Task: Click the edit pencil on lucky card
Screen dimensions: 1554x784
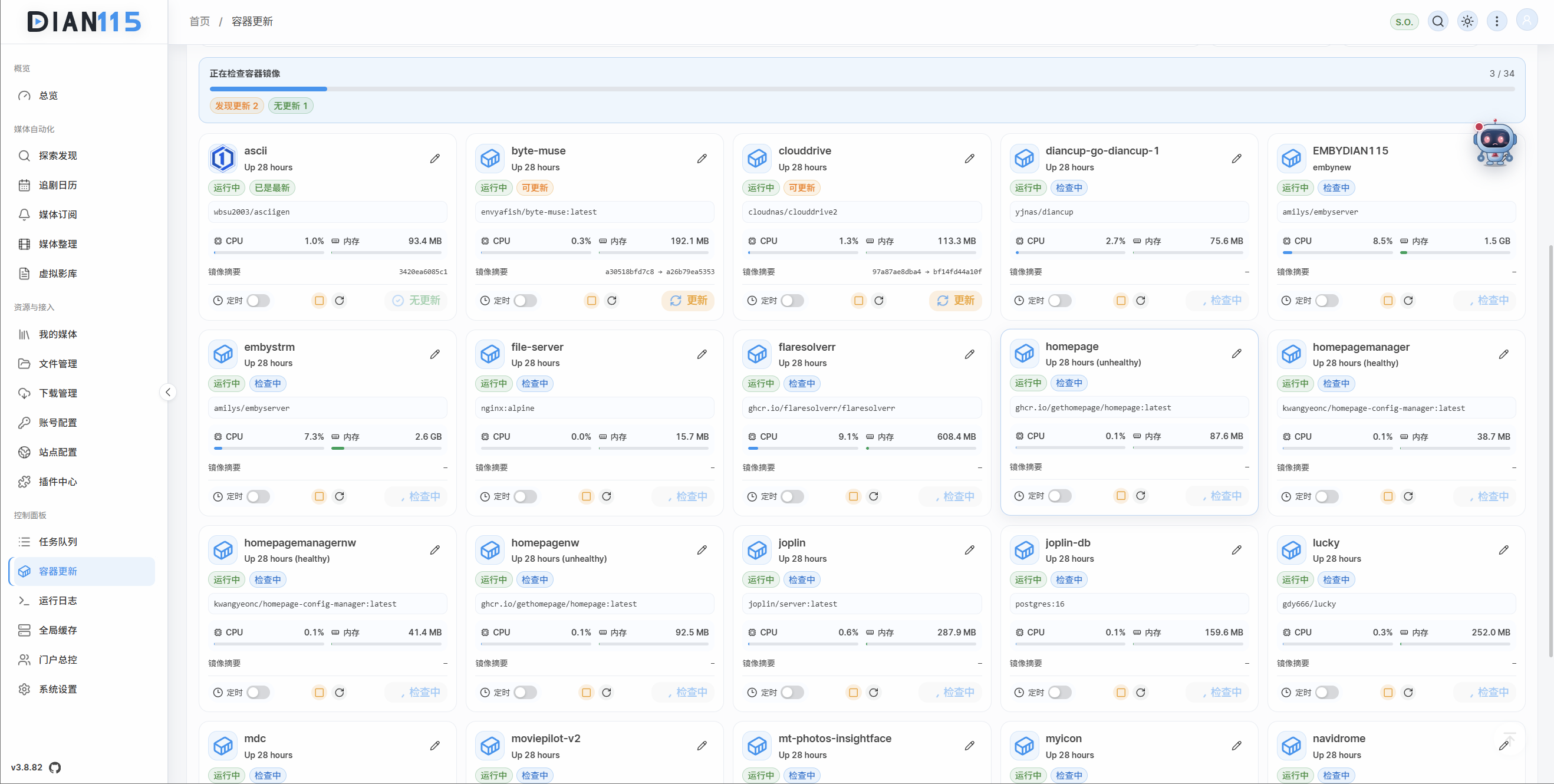Action: click(1504, 550)
